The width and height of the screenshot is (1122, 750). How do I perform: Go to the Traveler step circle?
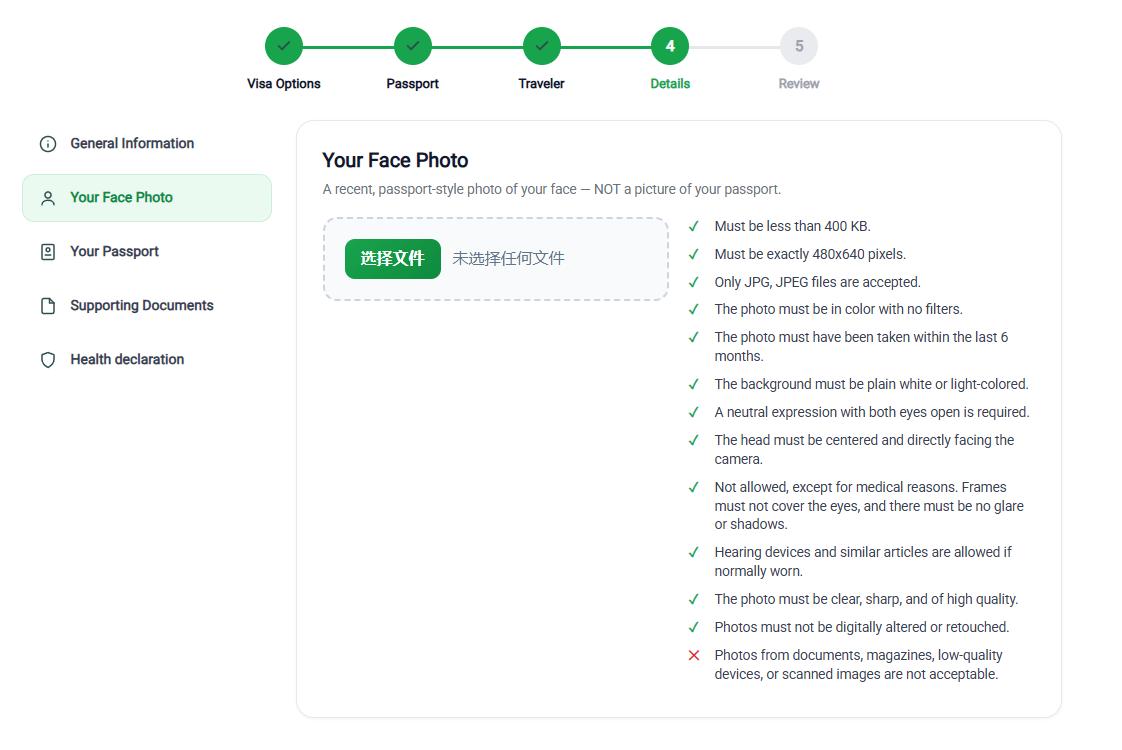coord(542,46)
